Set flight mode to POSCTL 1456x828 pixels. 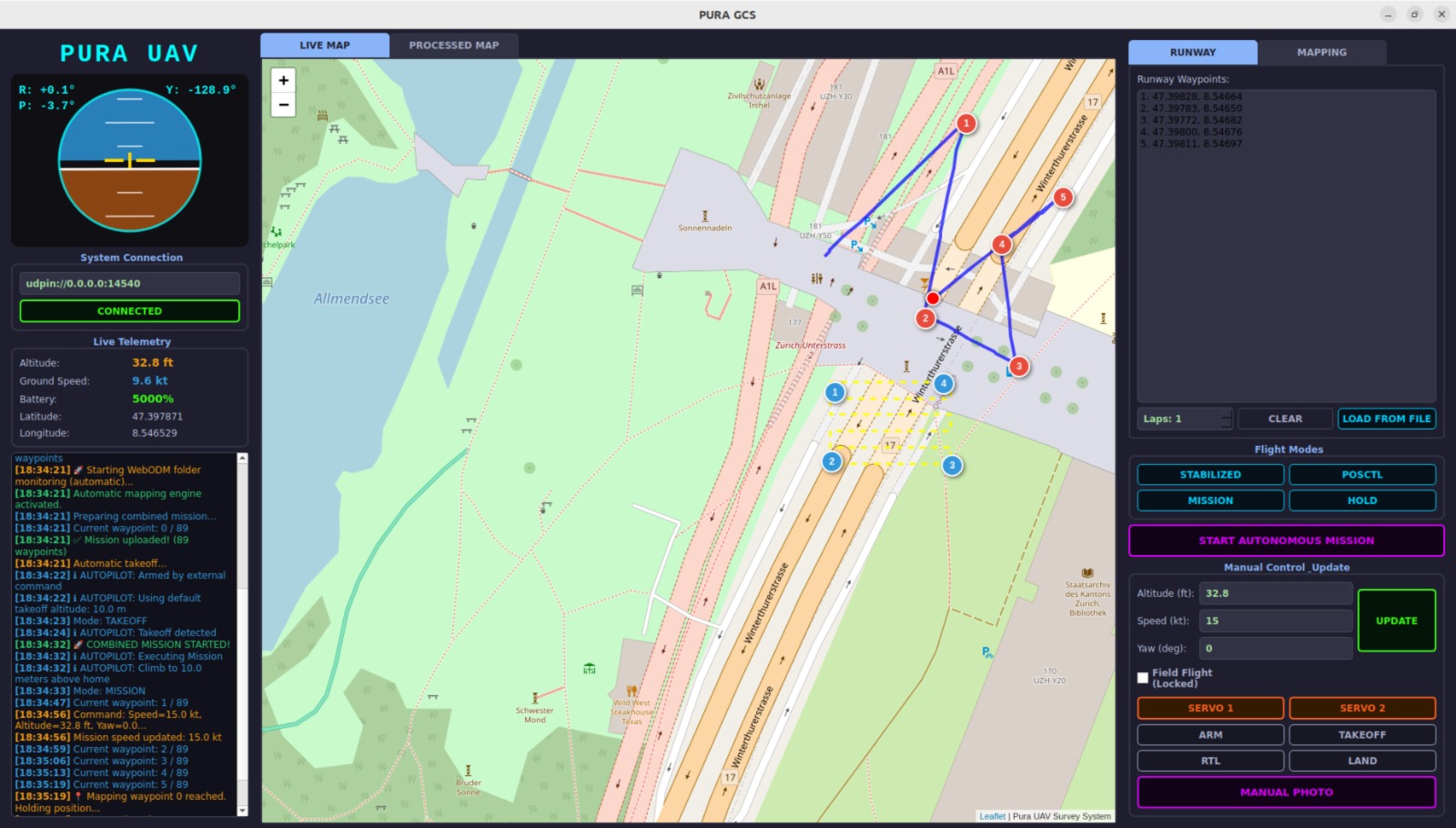tap(1362, 475)
